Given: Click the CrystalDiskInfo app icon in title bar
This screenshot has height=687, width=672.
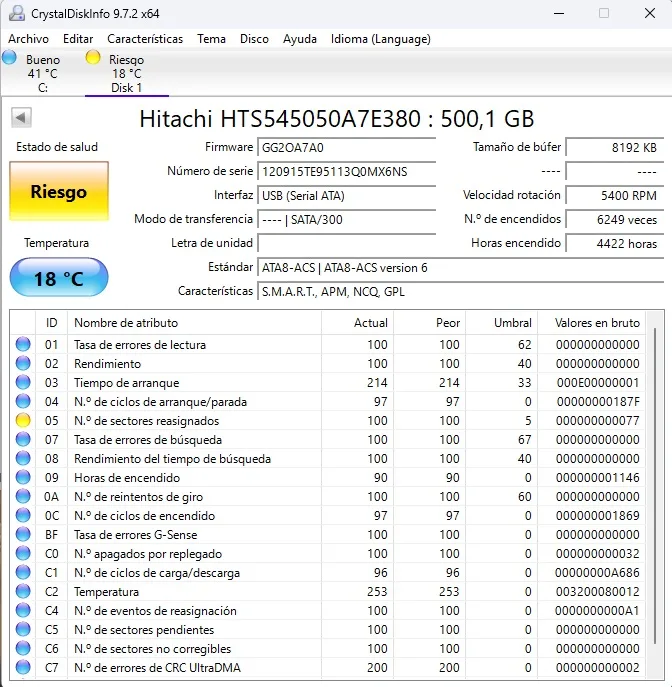Looking at the screenshot, I should pyautogui.click(x=17, y=13).
